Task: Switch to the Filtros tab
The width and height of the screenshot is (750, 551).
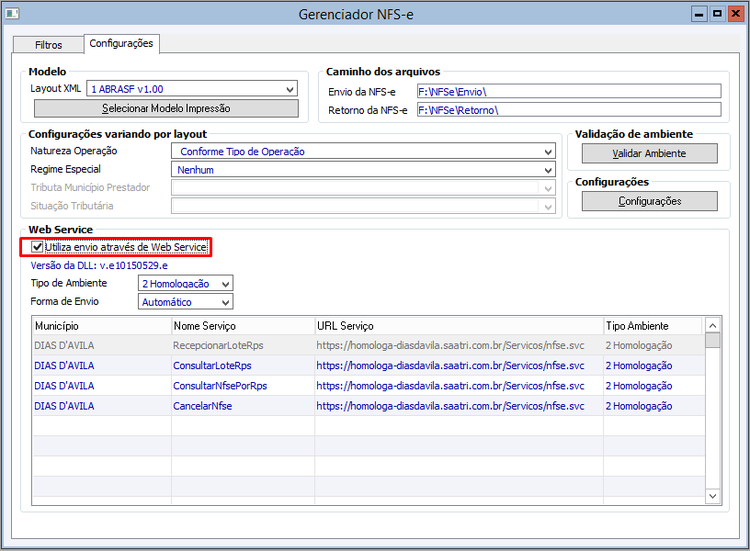Action: pos(48,45)
